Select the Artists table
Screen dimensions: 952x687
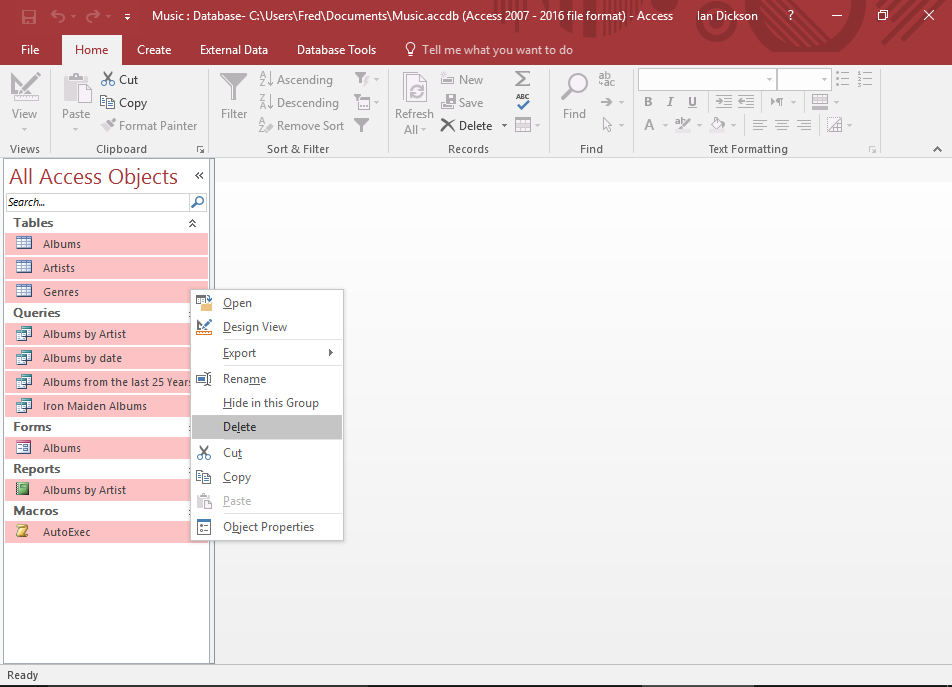click(107, 268)
